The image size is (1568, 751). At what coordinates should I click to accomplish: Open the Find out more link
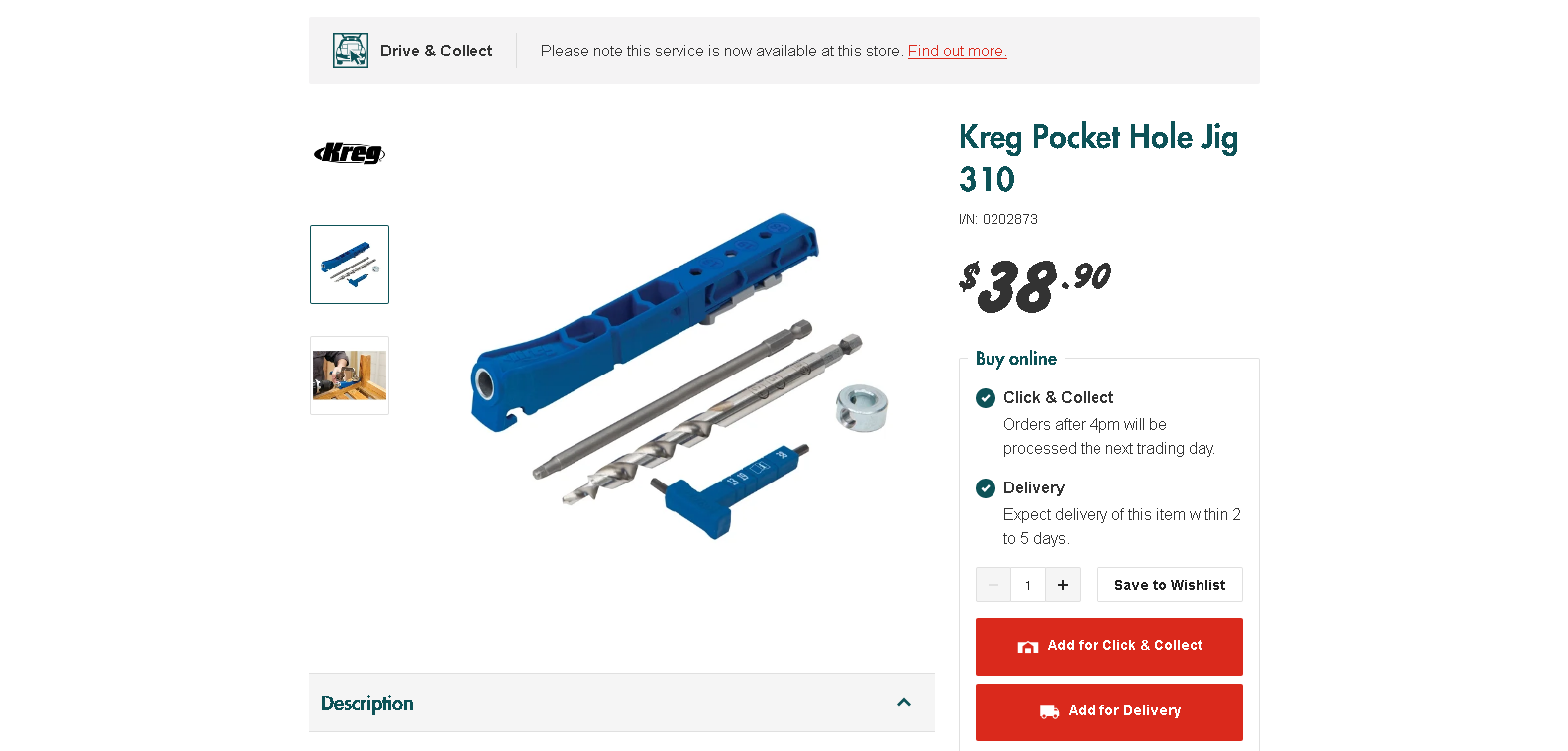click(957, 51)
